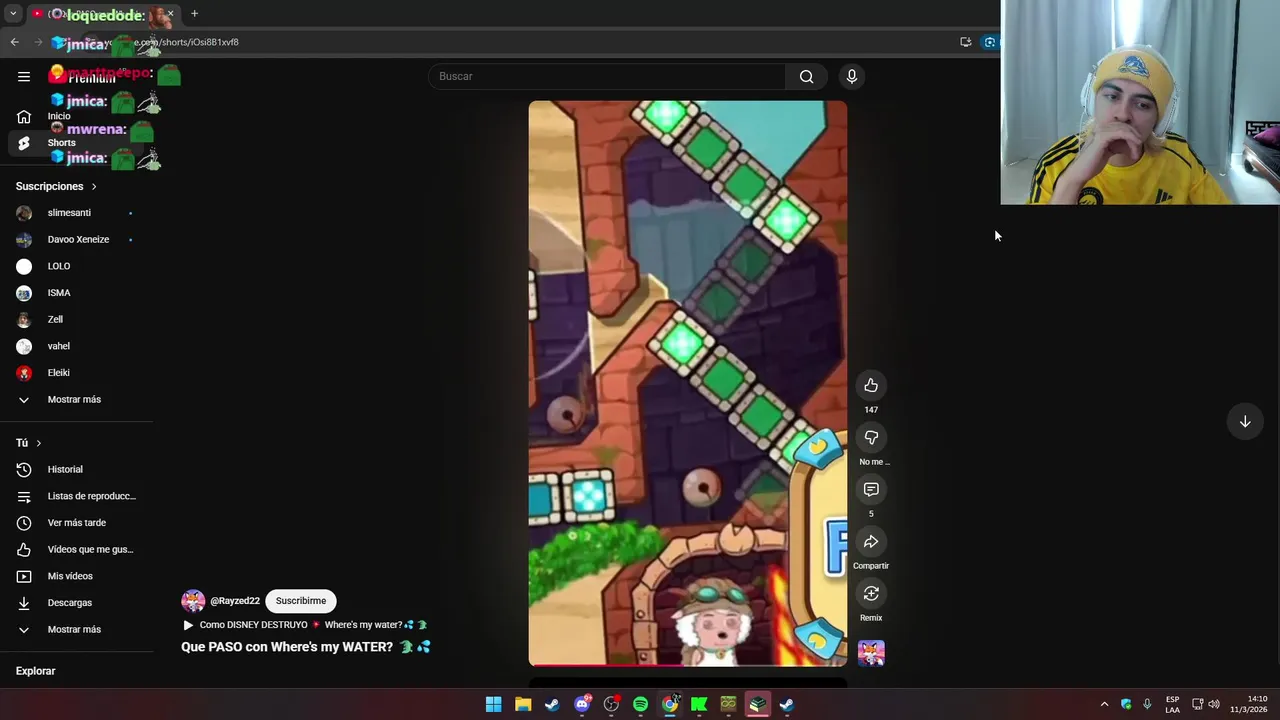Click the tray microphone icon

point(1147,704)
